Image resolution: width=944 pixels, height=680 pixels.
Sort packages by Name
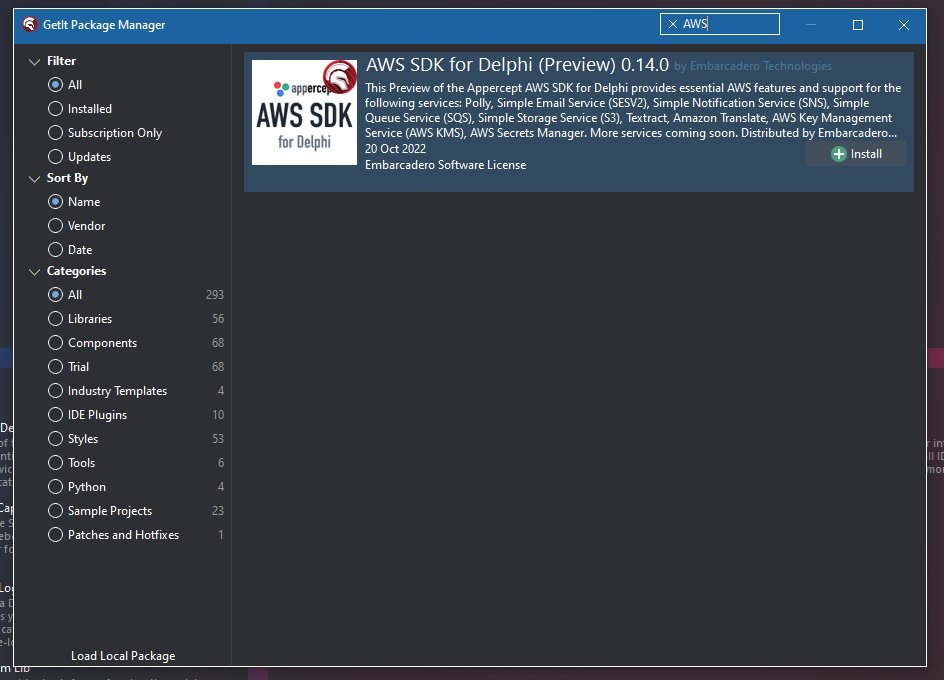[x=74, y=202]
